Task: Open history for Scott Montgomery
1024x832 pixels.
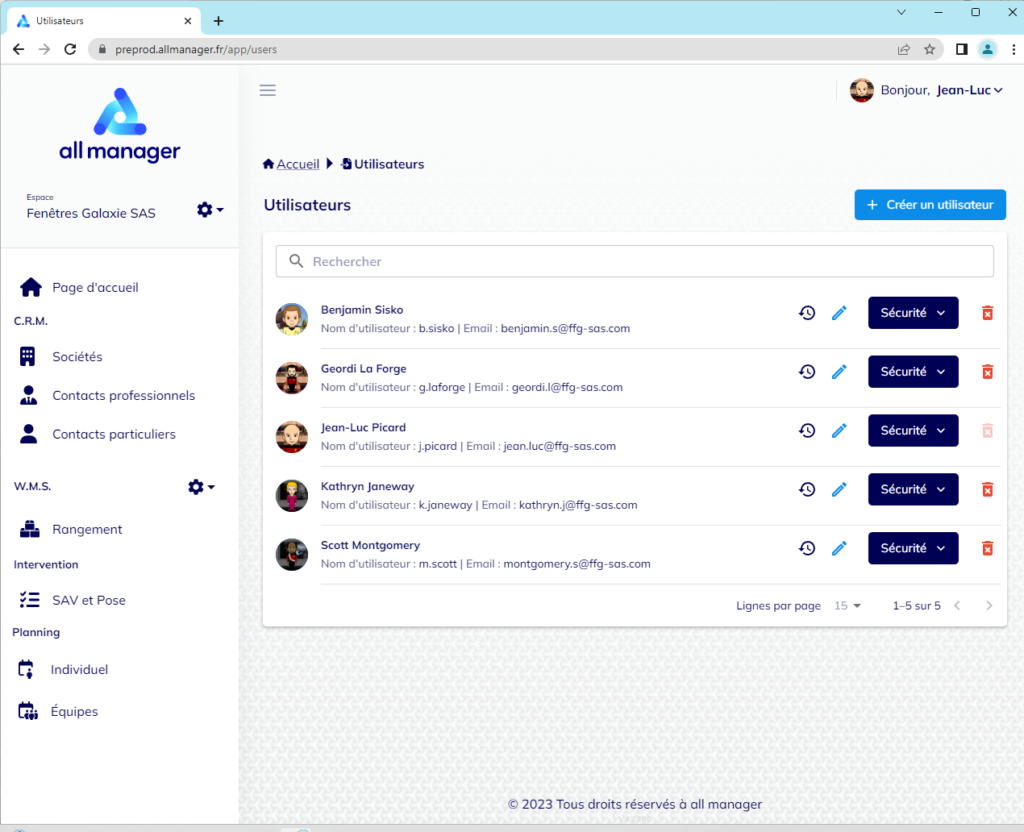Action: (807, 549)
